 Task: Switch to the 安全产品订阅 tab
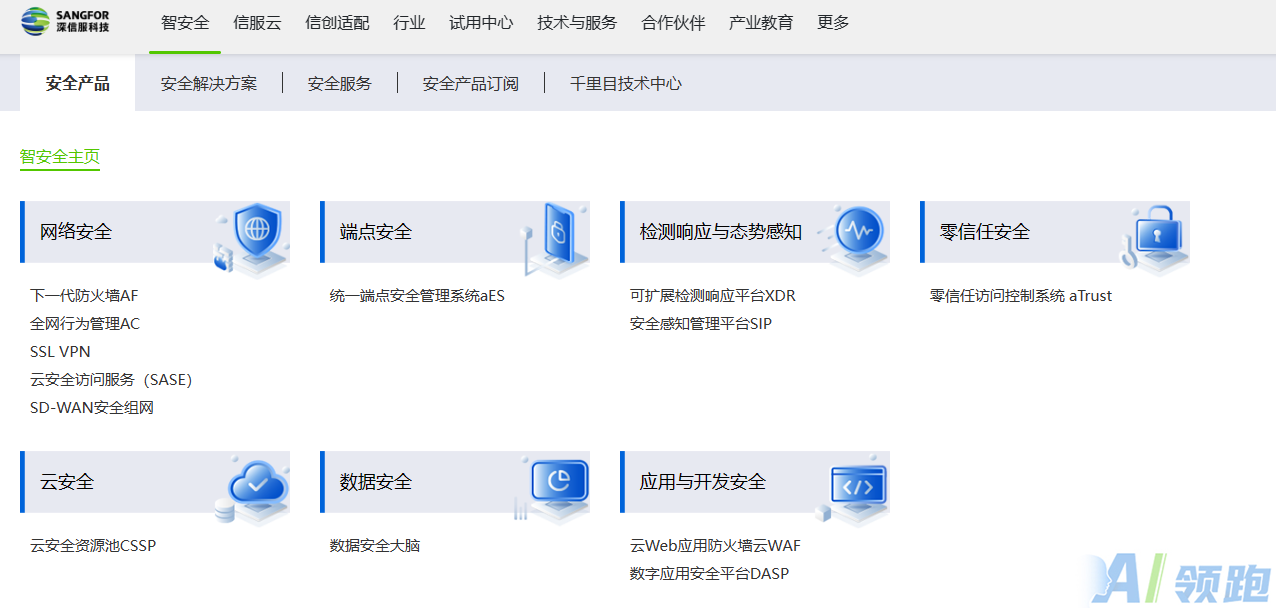click(471, 83)
